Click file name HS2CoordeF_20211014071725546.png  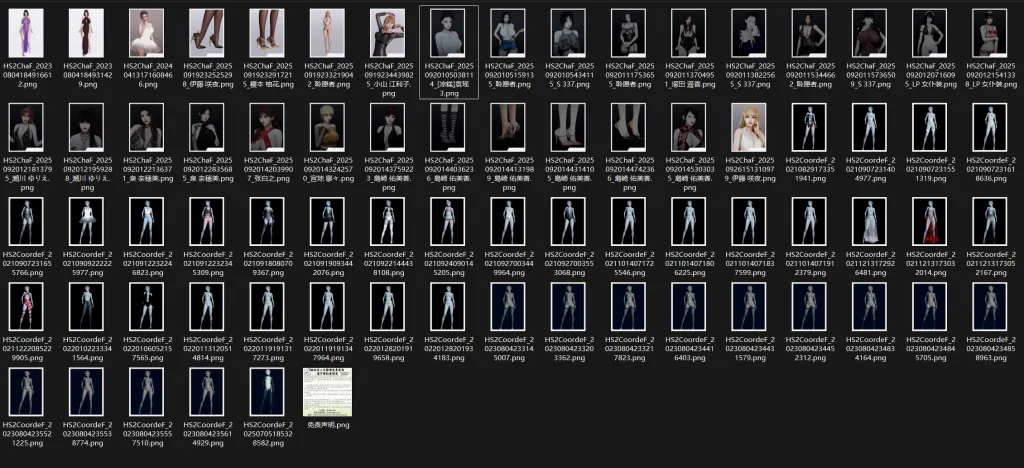(x=628, y=263)
